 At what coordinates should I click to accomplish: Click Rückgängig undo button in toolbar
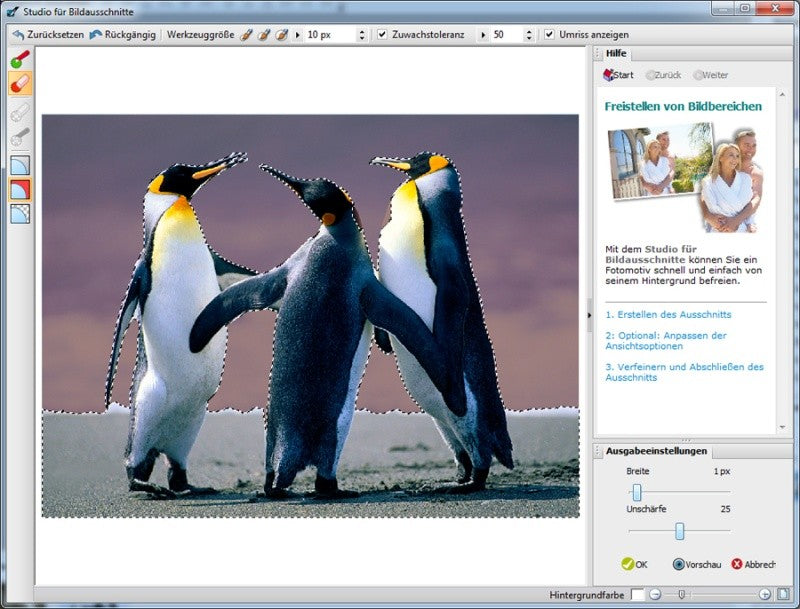coord(122,35)
